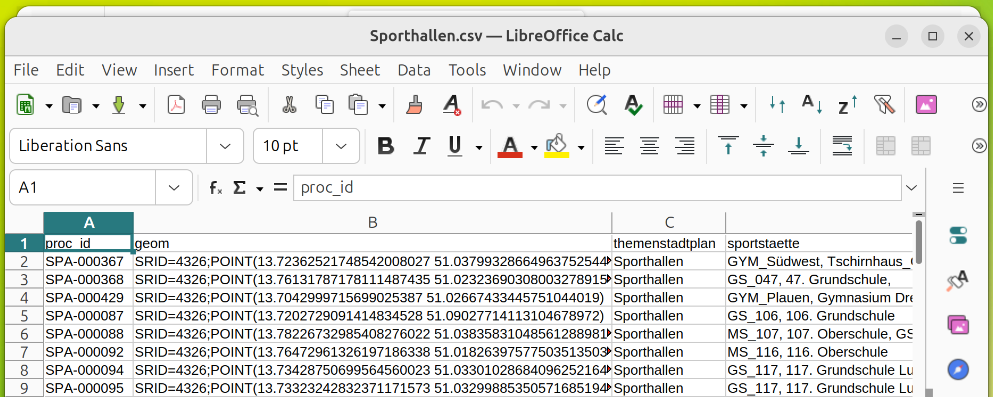Expand hidden Standard toolbar items chevron

[978, 105]
